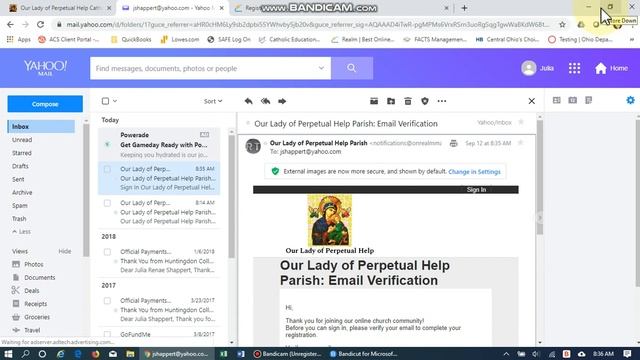Click Sign In in email banner
Image resolution: width=640 pixels, height=360 pixels.
[x=476, y=190]
